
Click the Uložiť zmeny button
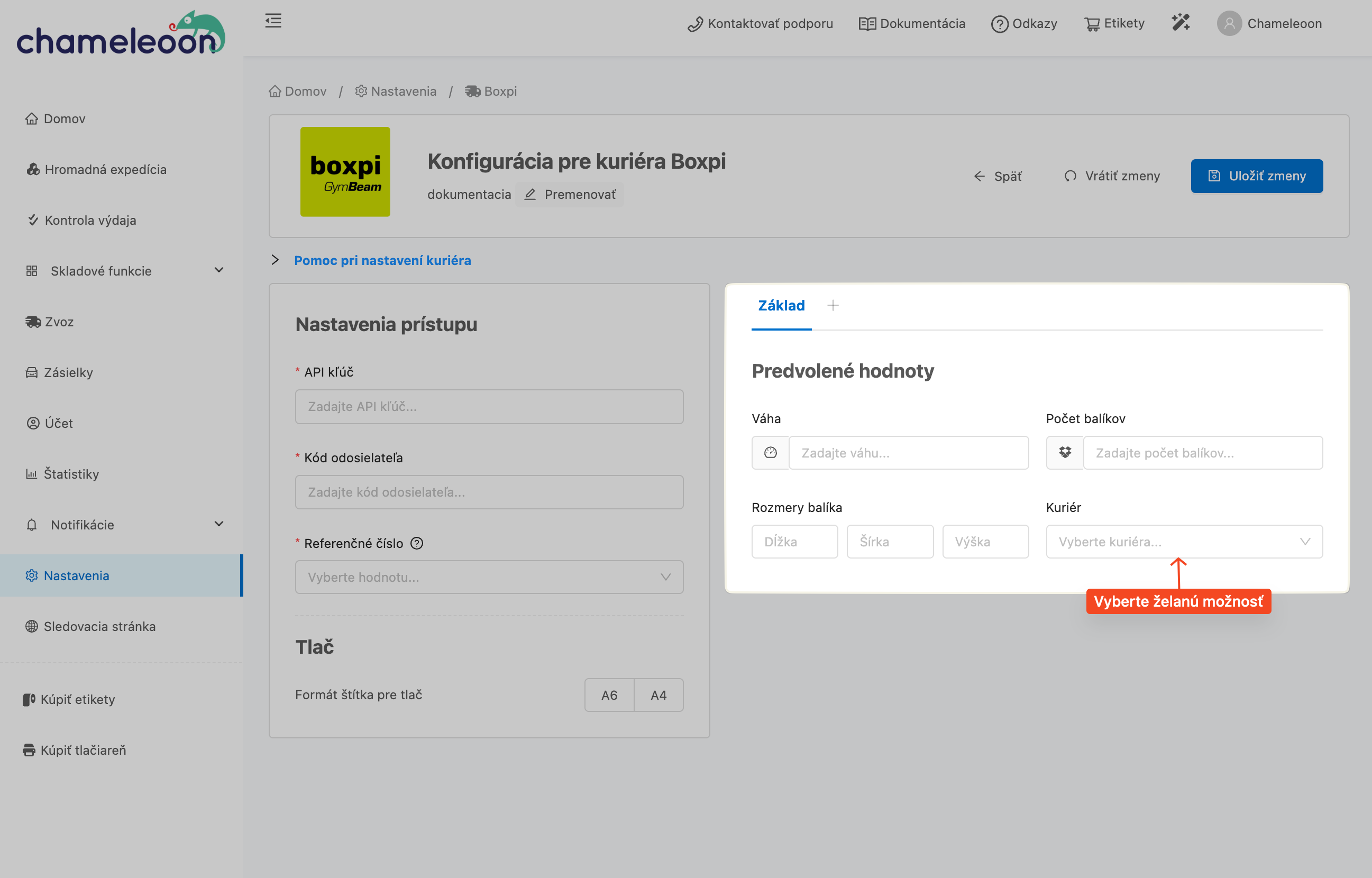pos(1256,176)
